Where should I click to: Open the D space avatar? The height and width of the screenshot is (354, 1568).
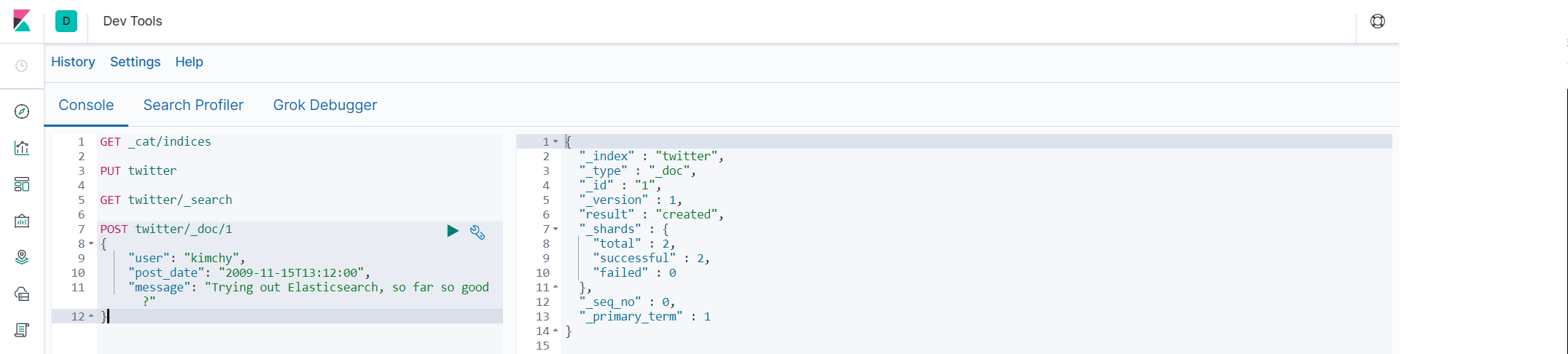tap(66, 21)
